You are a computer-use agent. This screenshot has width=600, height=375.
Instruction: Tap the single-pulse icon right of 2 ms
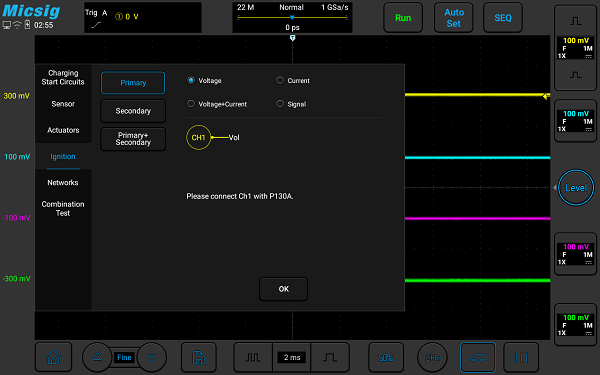[330, 357]
